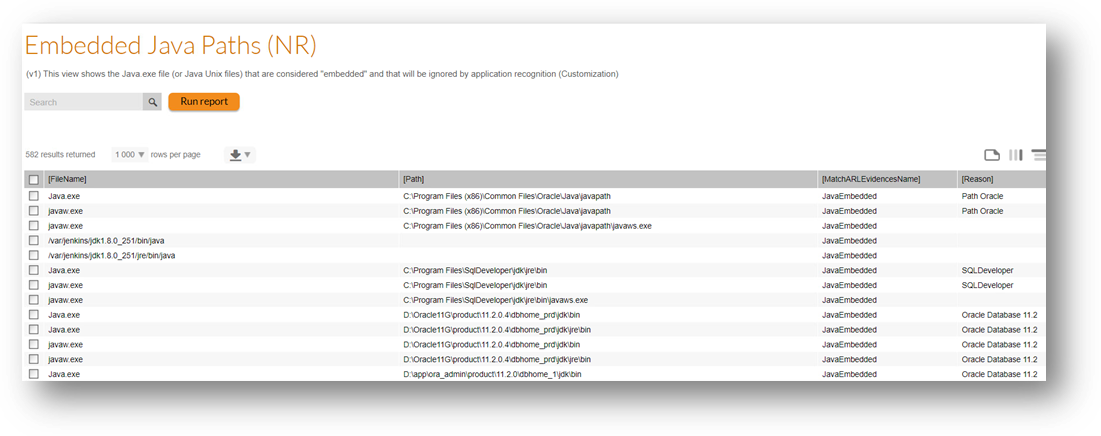The height and width of the screenshot is (436, 1101).
Task: Focus the Search input field
Action: tap(84, 102)
